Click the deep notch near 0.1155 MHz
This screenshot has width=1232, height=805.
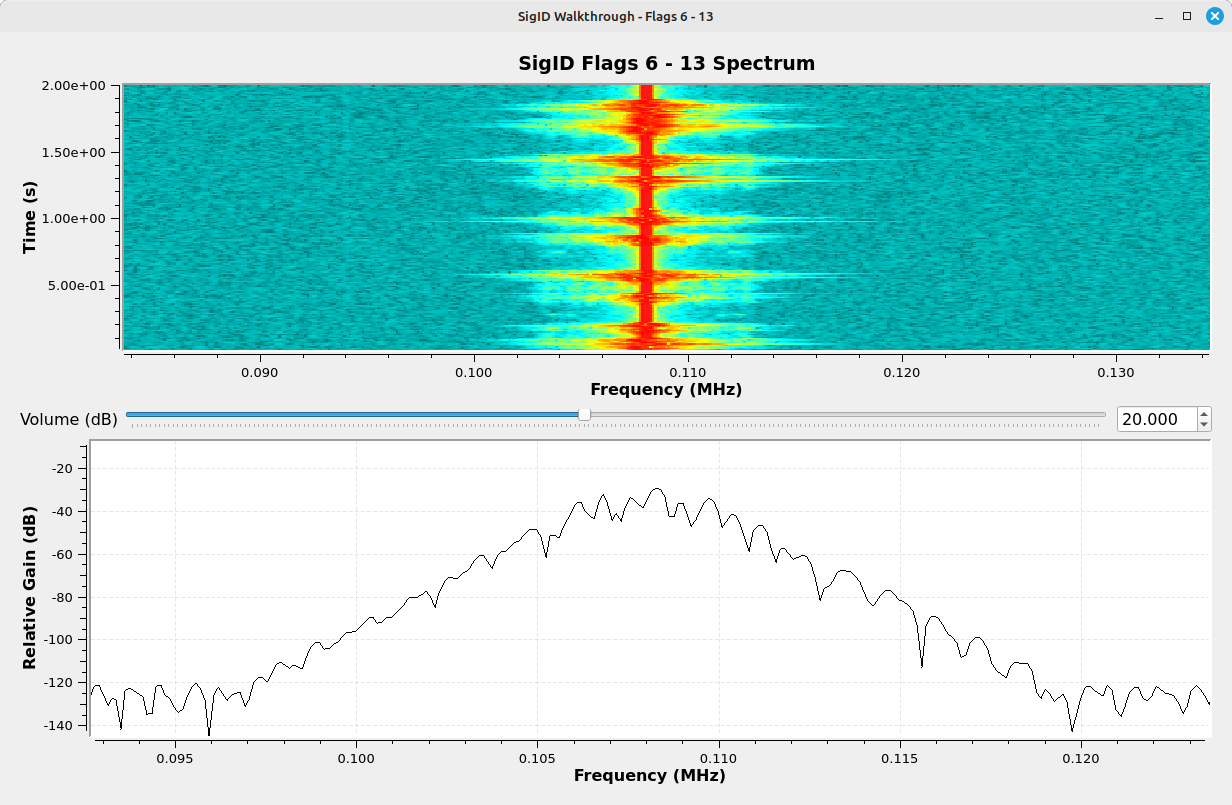pos(921,664)
